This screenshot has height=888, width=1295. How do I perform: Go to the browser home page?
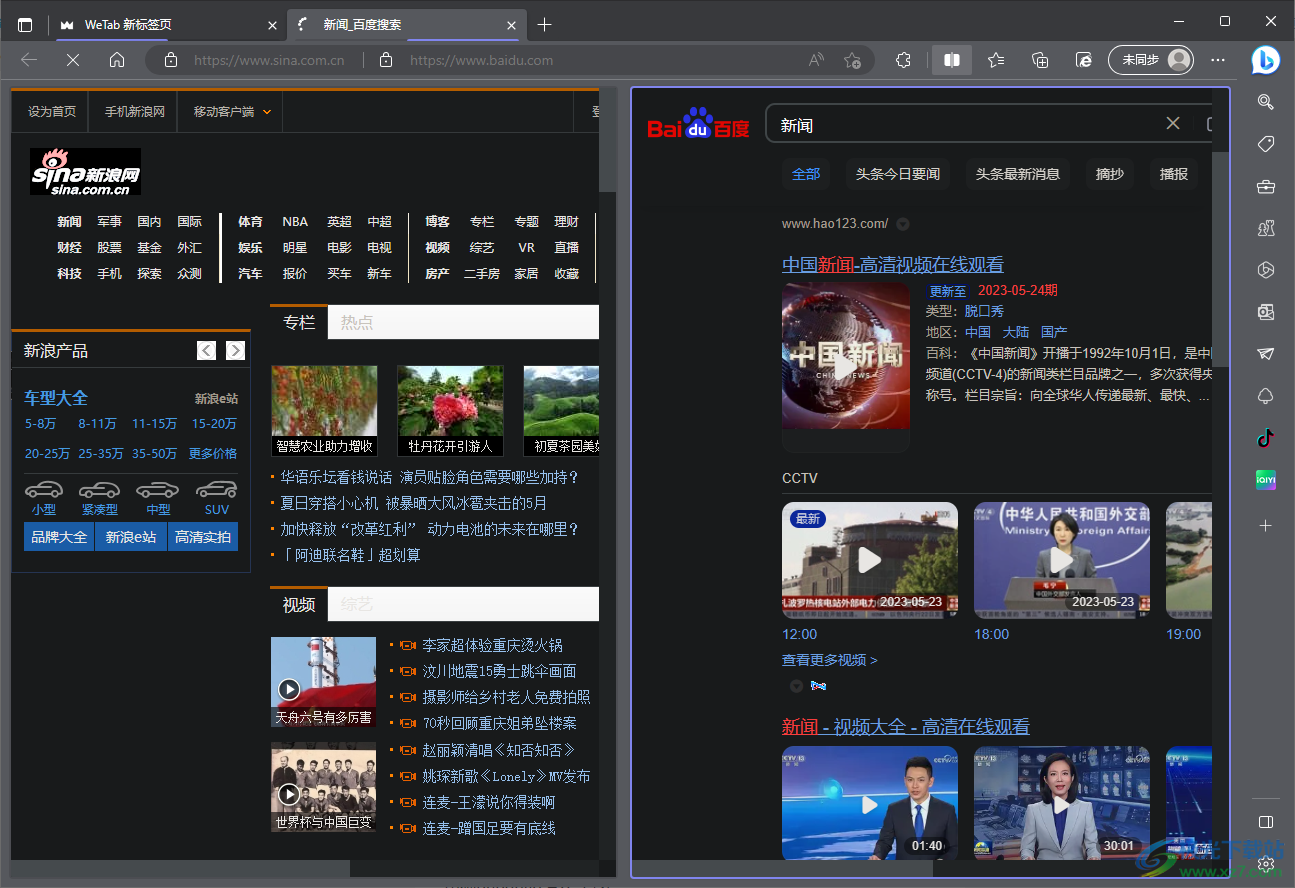117,60
